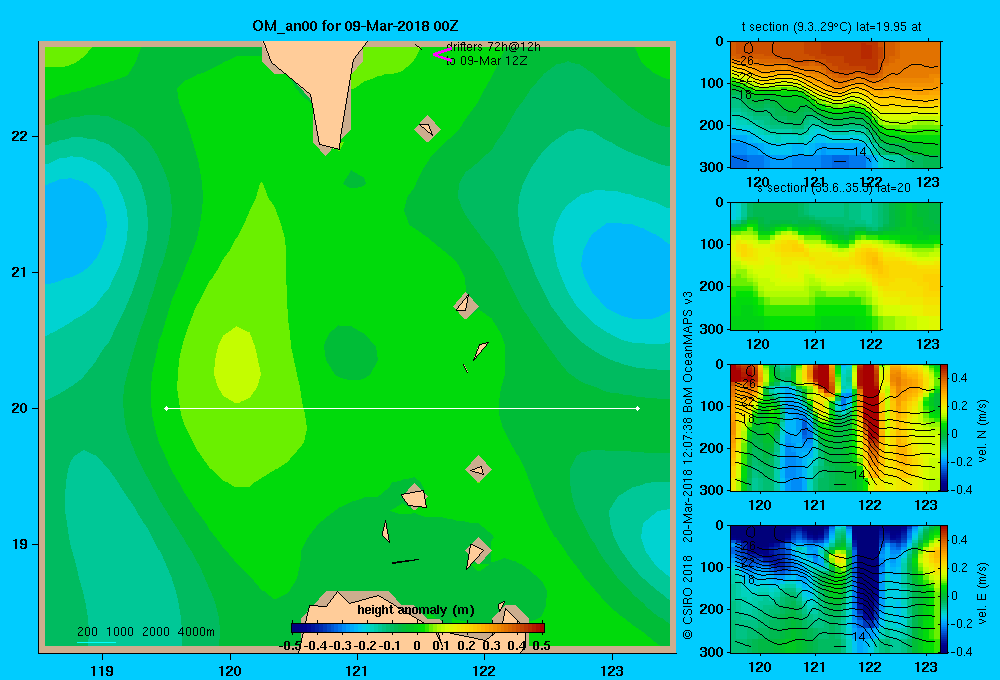Click the magenta drifter track marker

pos(442,55)
